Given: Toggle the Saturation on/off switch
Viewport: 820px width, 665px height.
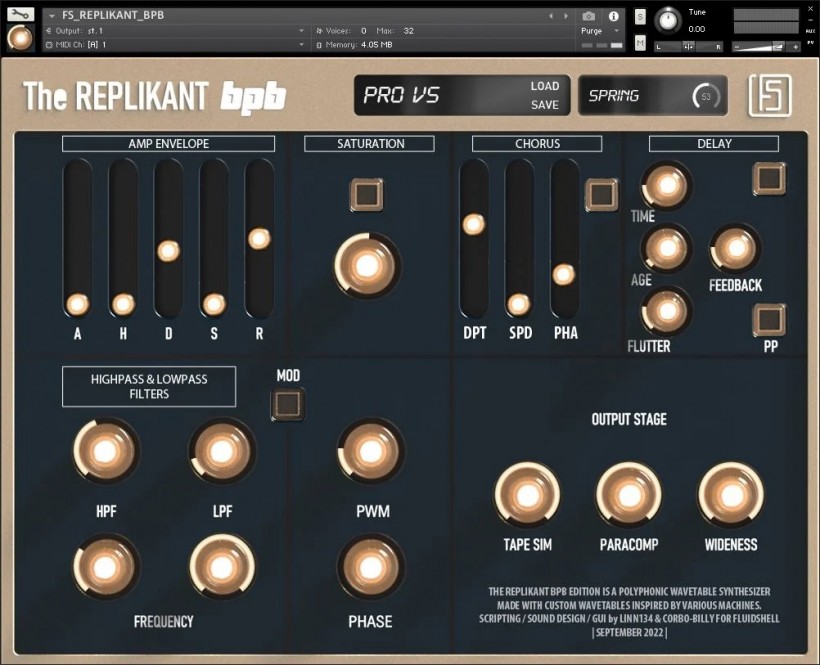Looking at the screenshot, I should pyautogui.click(x=366, y=194).
